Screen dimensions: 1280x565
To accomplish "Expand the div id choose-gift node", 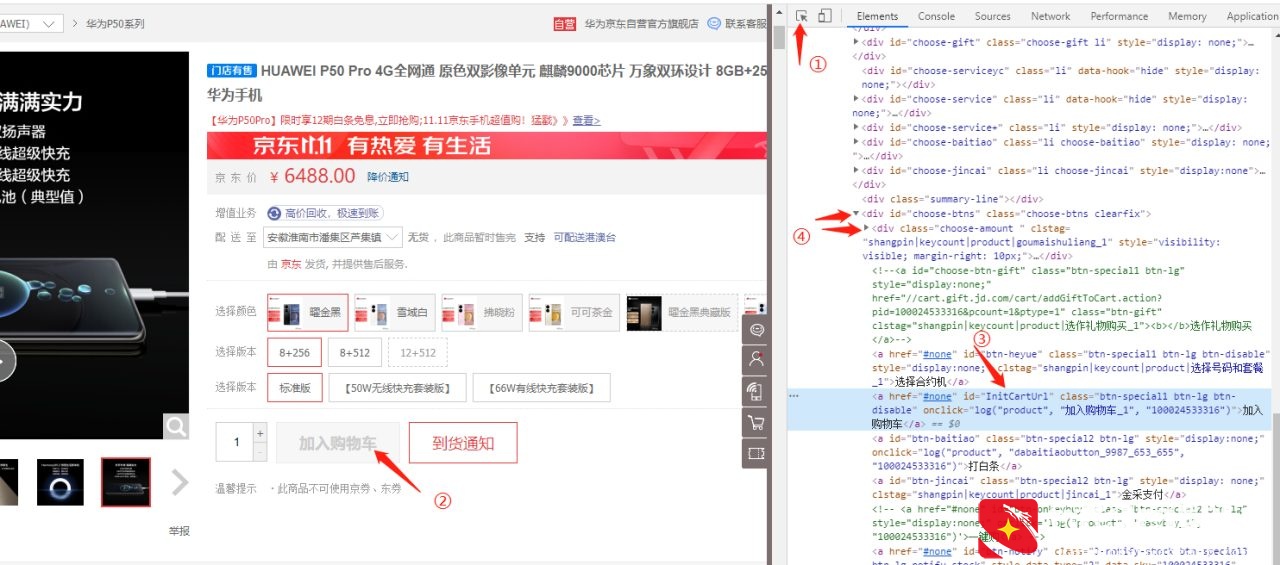I will [855, 42].
